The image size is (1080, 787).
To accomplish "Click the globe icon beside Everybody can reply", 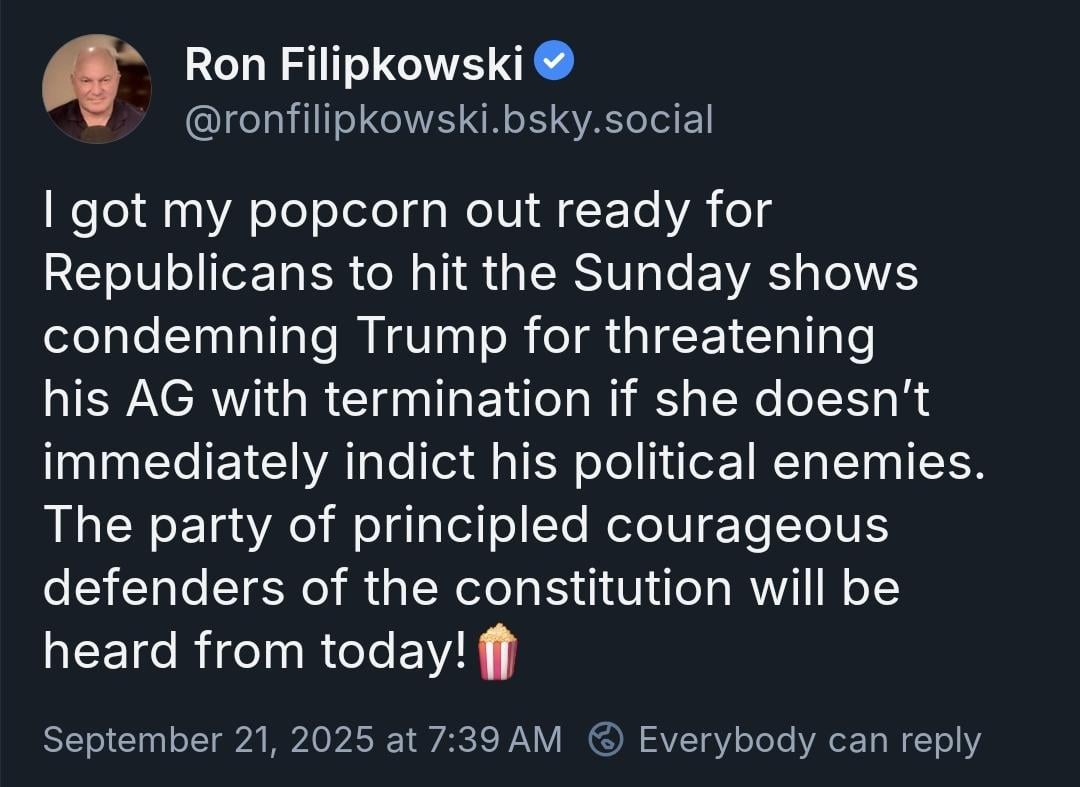I will (x=606, y=739).
